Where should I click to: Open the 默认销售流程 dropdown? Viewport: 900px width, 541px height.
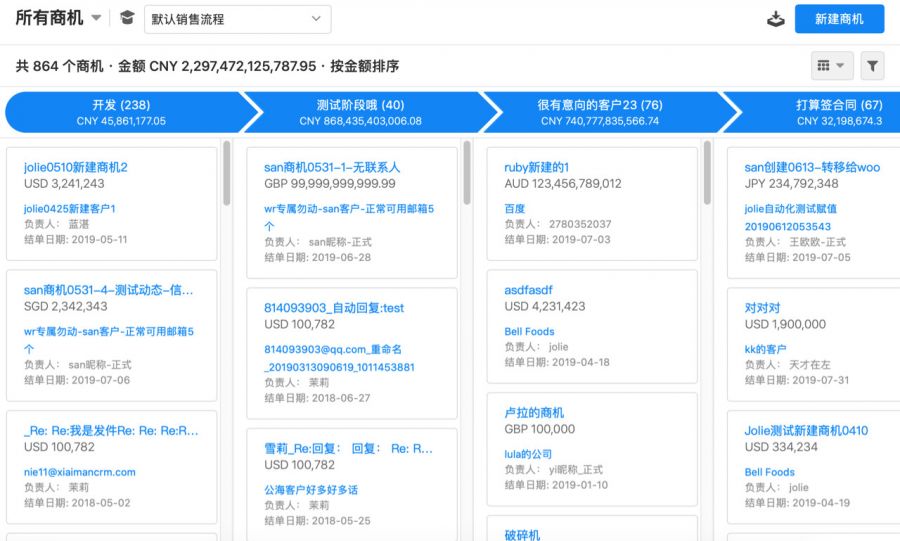[237, 19]
